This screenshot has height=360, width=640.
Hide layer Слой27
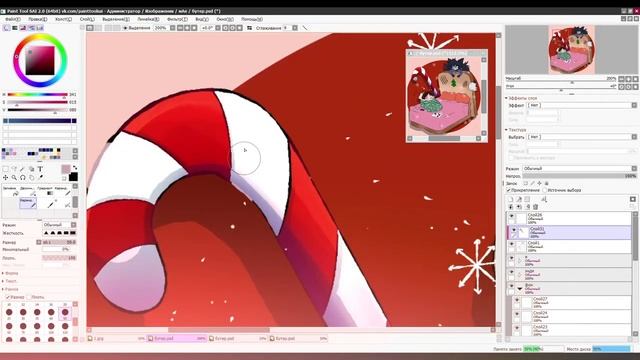point(517,300)
